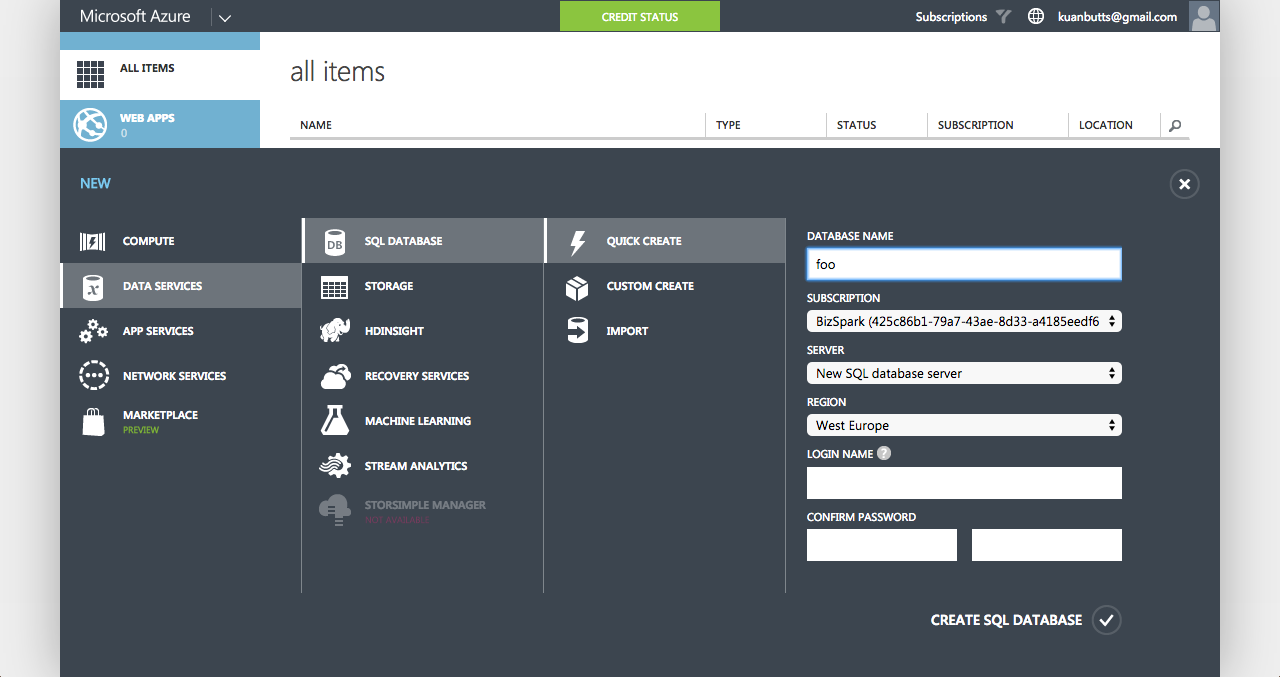1280x677 pixels.
Task: Select the Compute menu item
Action: point(180,241)
